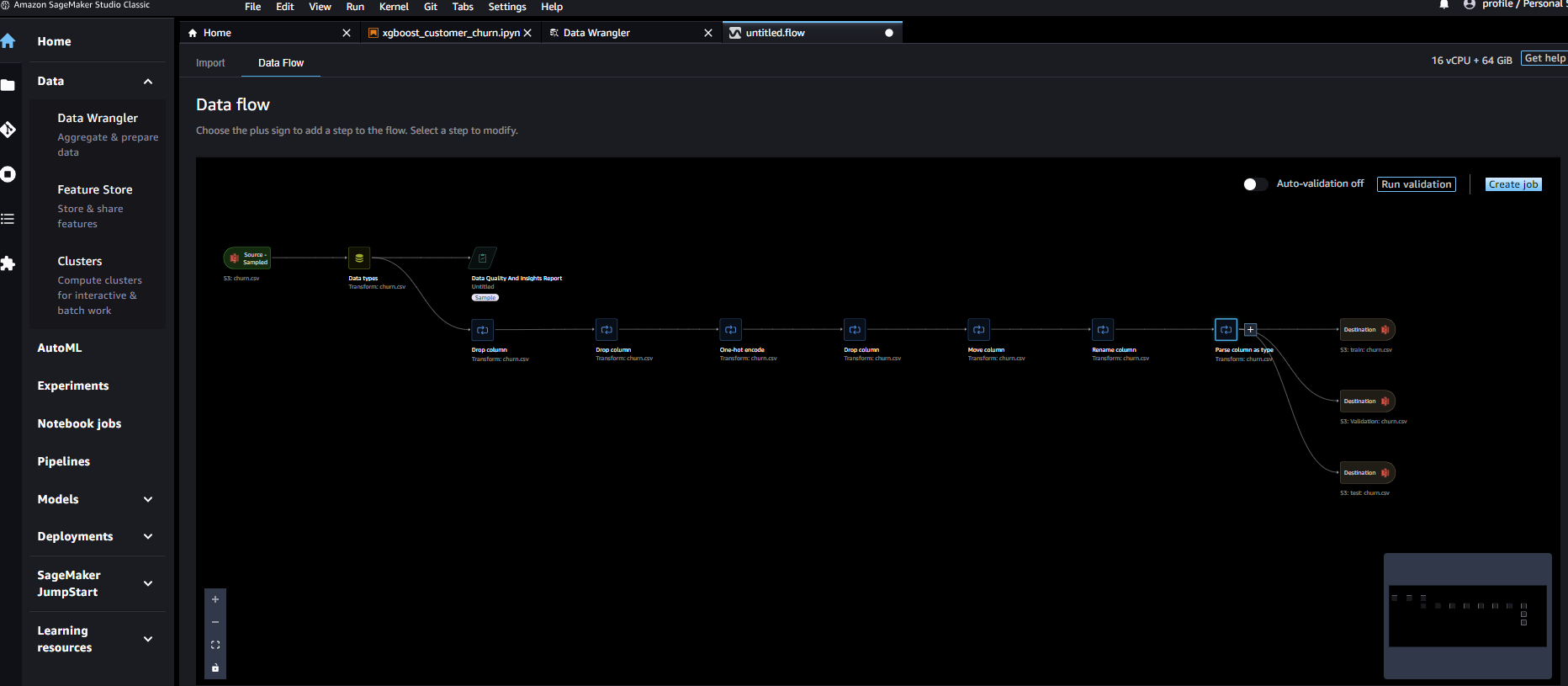Select the second Drop column step node

[607, 330]
